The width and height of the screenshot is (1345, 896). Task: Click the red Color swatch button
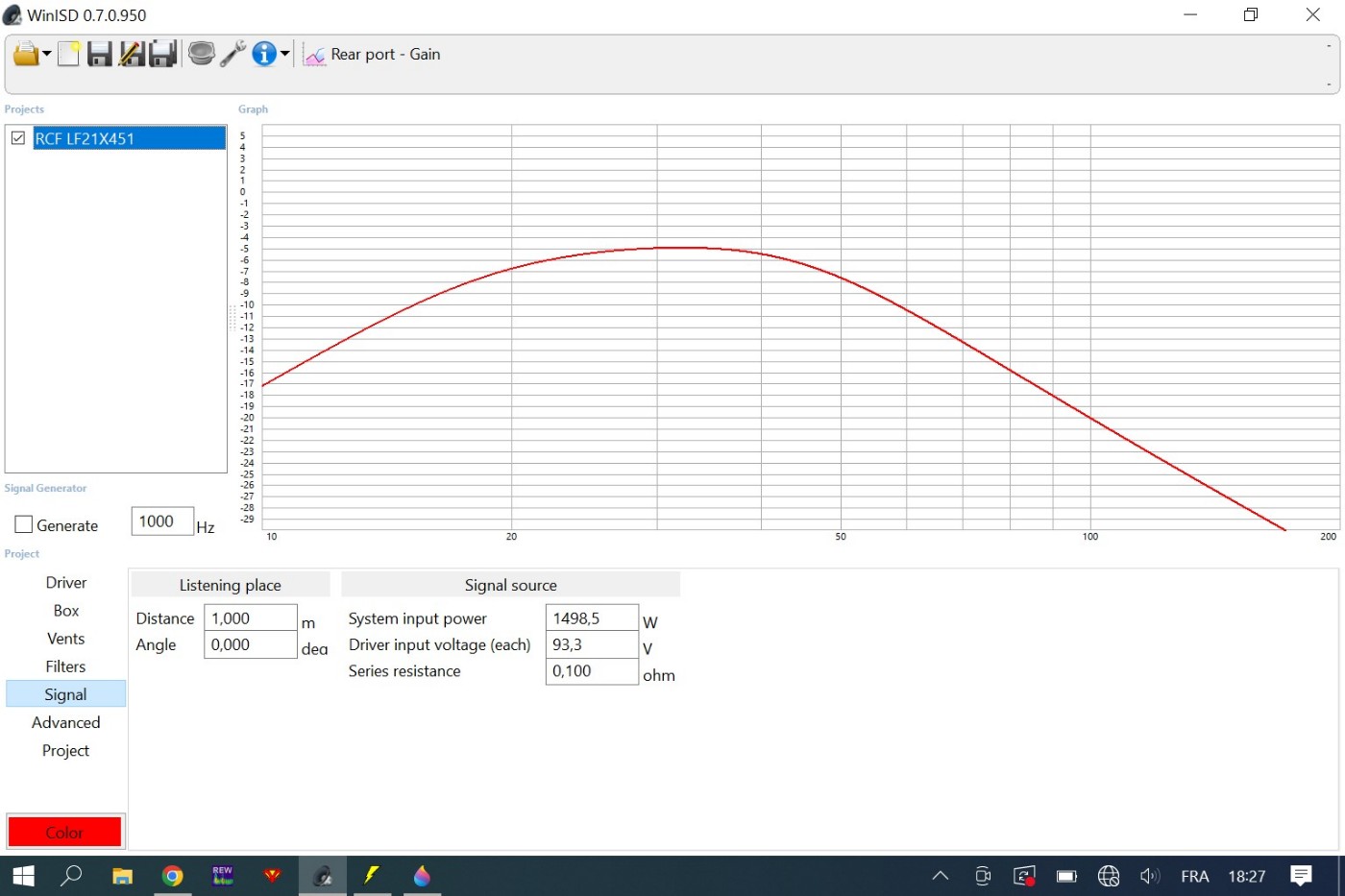[x=65, y=832]
